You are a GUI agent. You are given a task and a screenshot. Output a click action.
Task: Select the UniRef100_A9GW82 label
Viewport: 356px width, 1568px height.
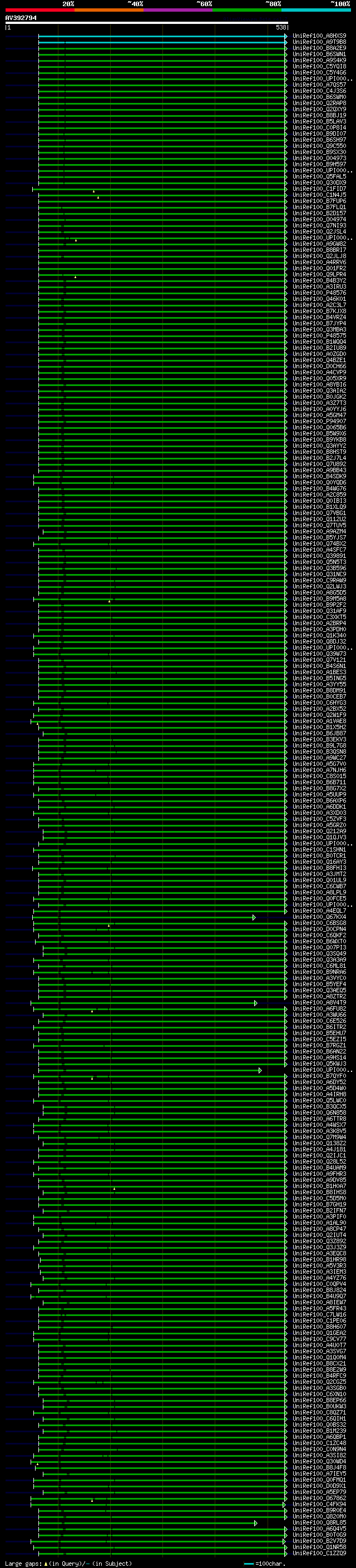tap(319, 244)
